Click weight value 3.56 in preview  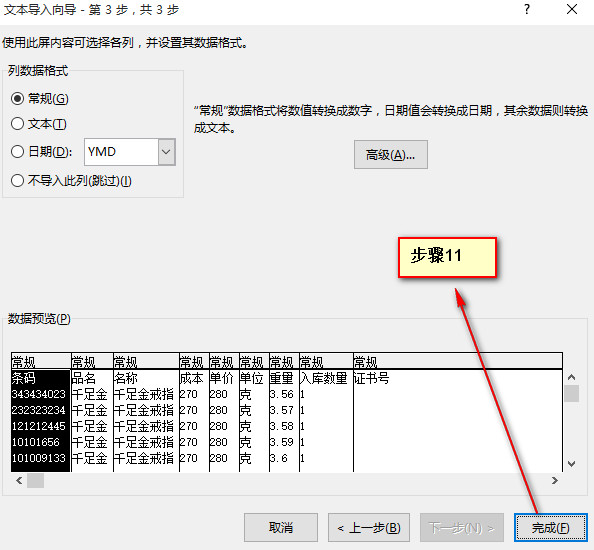pyautogui.click(x=281, y=394)
